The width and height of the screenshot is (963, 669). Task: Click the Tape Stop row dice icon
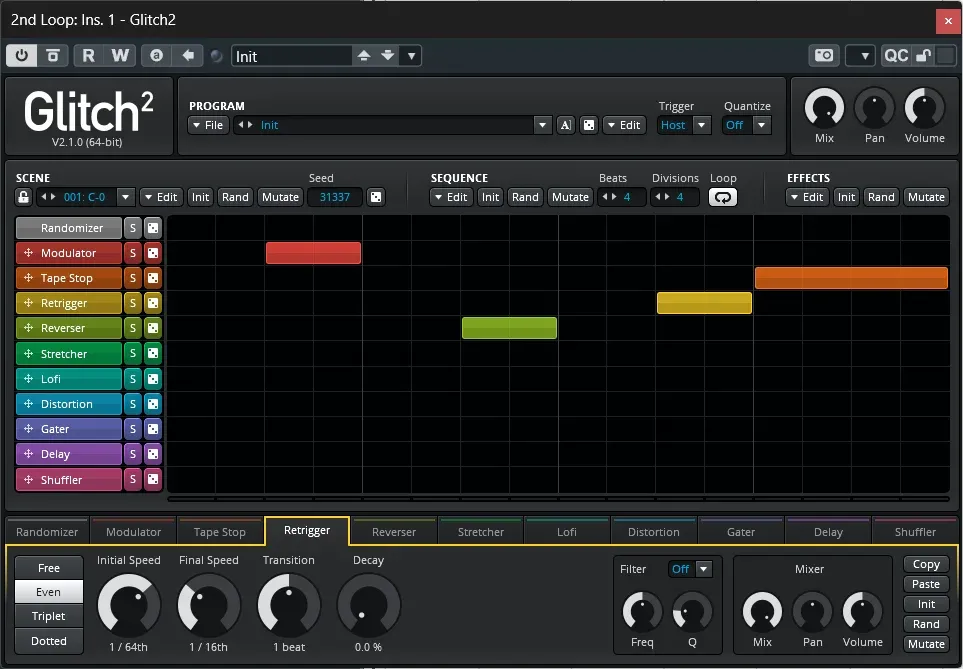pos(153,278)
